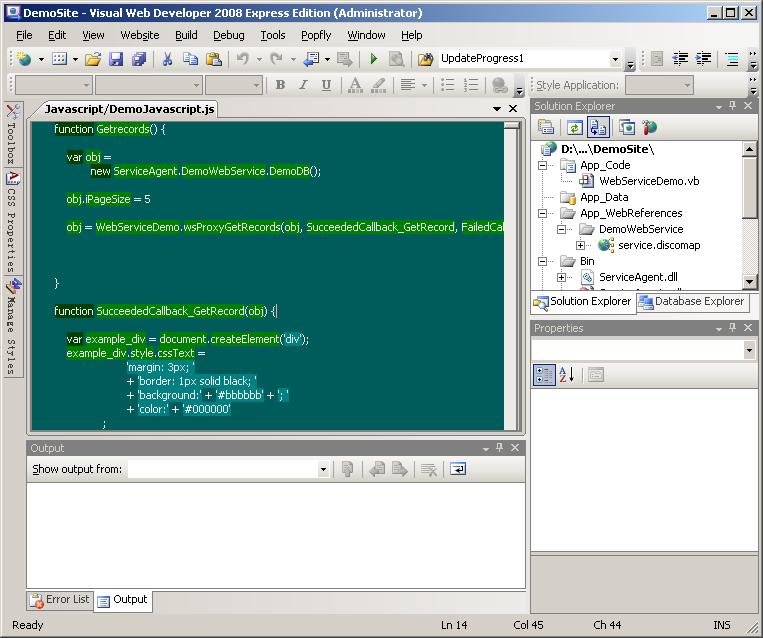Click the Increase Indent toolbar icon
The image size is (763, 638).
(703, 59)
